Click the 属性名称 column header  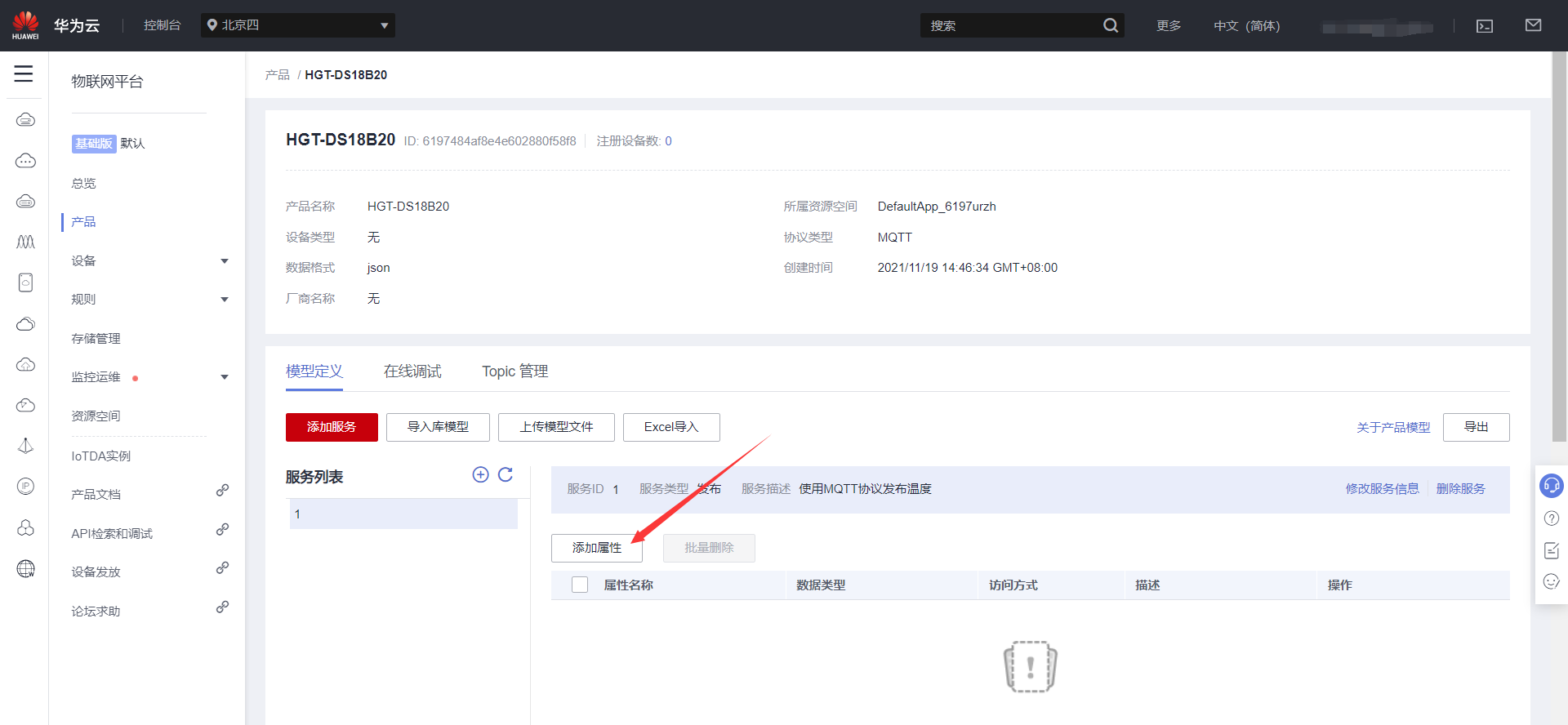(628, 585)
